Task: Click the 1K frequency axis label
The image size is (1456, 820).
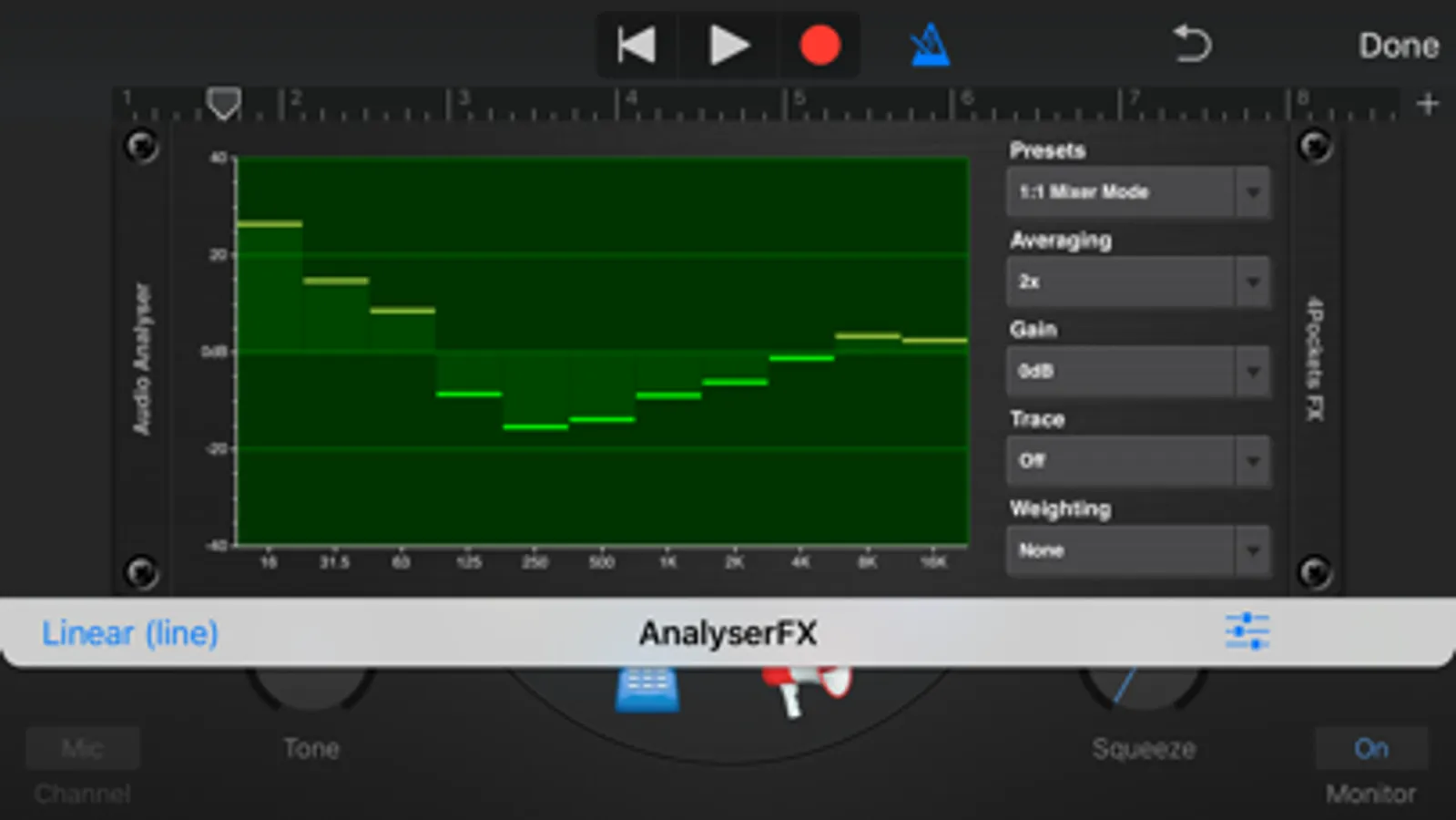Action: pos(668,562)
